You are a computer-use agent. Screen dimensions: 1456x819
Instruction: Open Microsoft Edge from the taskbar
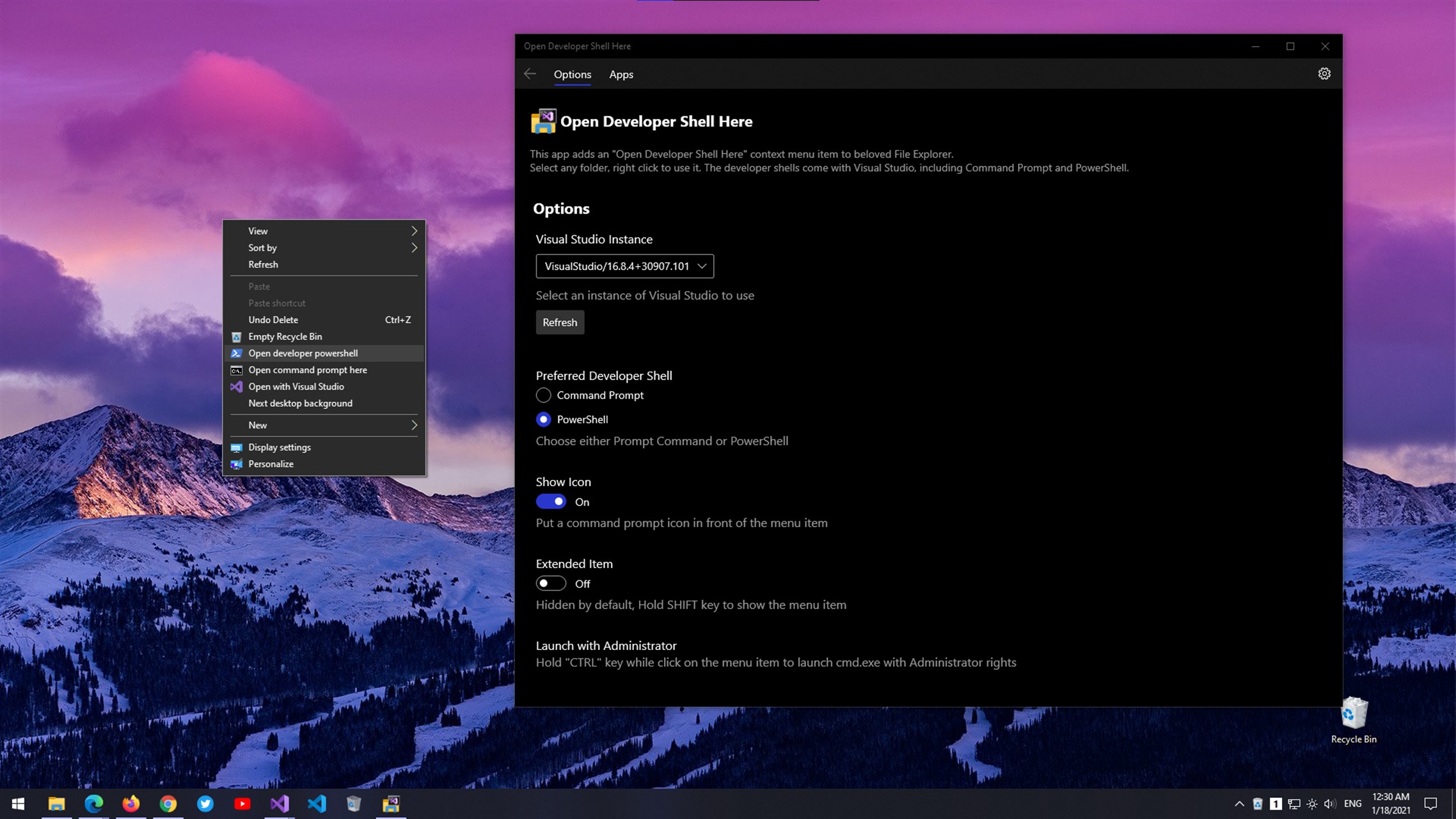[93, 804]
